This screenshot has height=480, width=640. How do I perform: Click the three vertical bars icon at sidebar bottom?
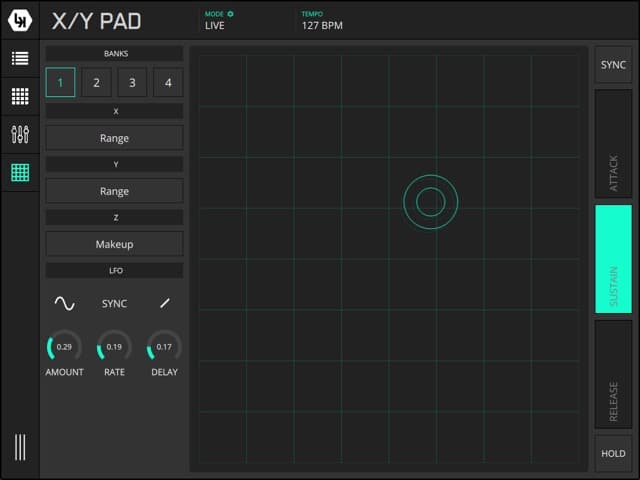click(x=20, y=447)
